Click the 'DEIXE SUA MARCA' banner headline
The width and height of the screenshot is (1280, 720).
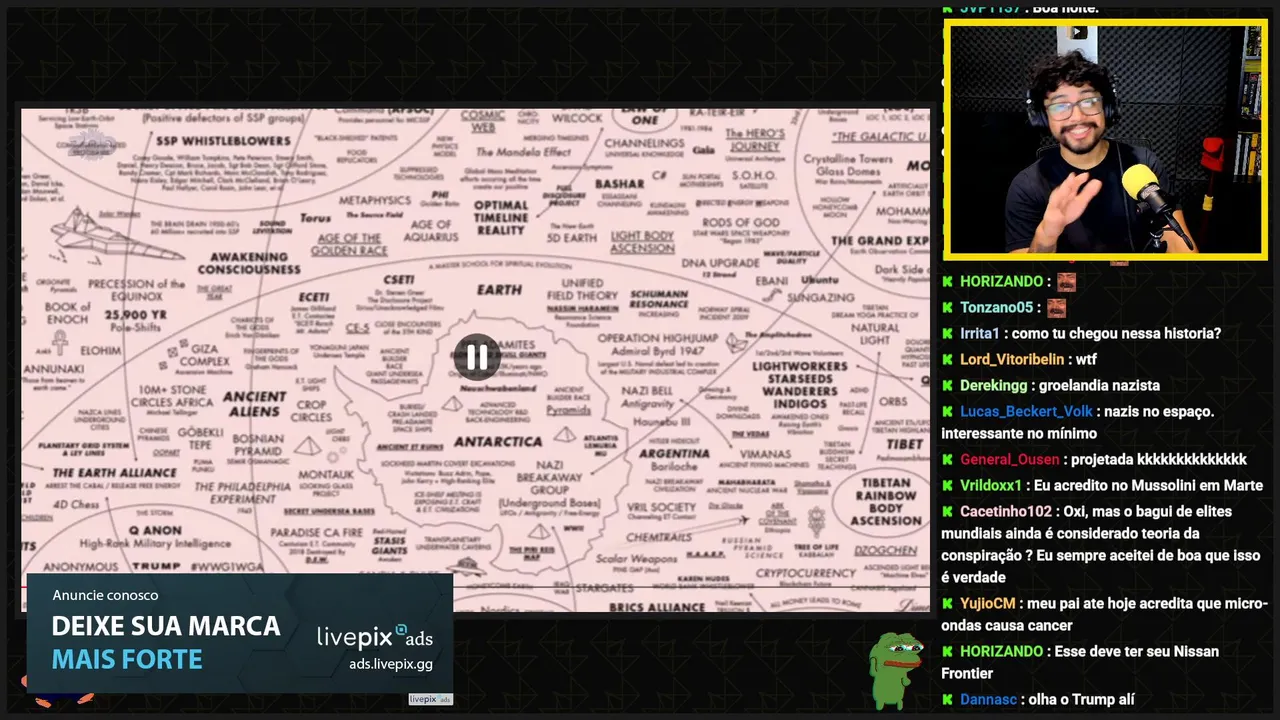coord(166,627)
